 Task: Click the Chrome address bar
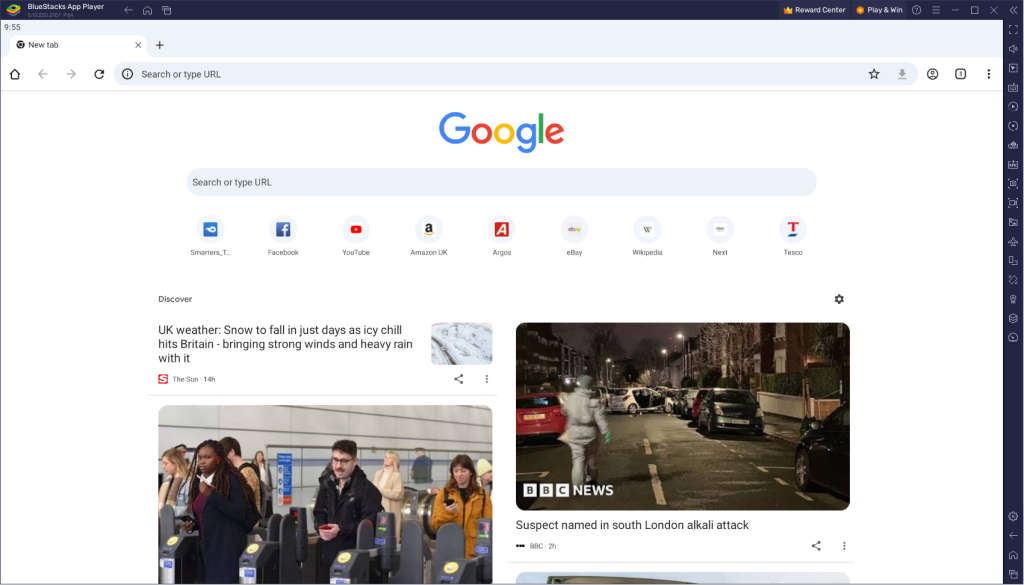pyautogui.click(x=500, y=74)
